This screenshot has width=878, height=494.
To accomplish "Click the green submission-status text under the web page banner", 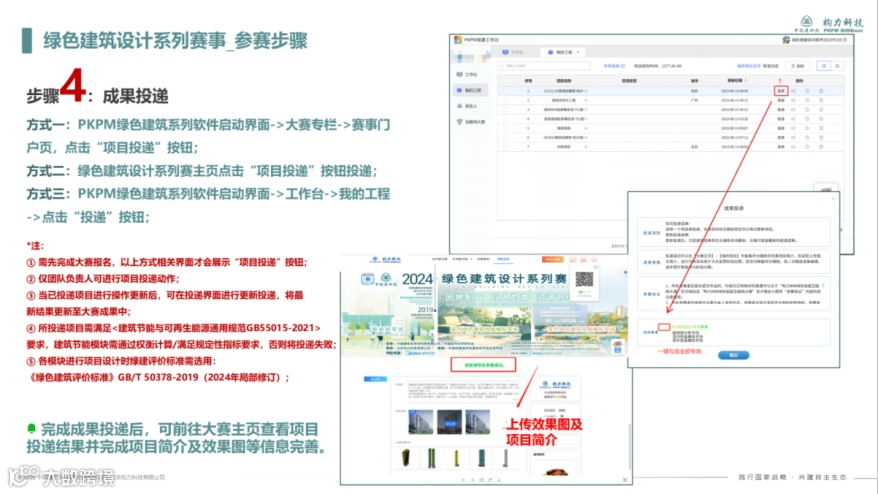I will point(483,365).
